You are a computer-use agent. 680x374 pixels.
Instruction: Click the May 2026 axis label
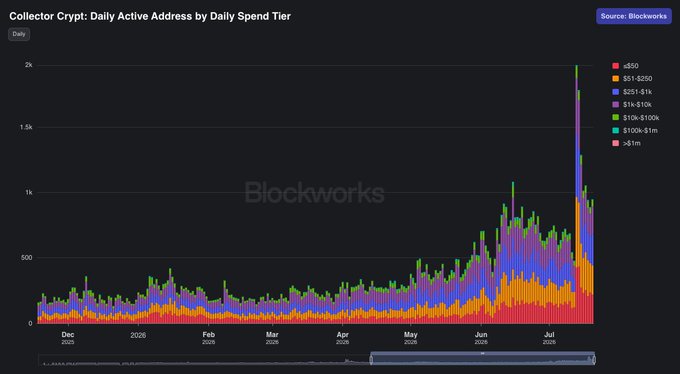point(411,338)
